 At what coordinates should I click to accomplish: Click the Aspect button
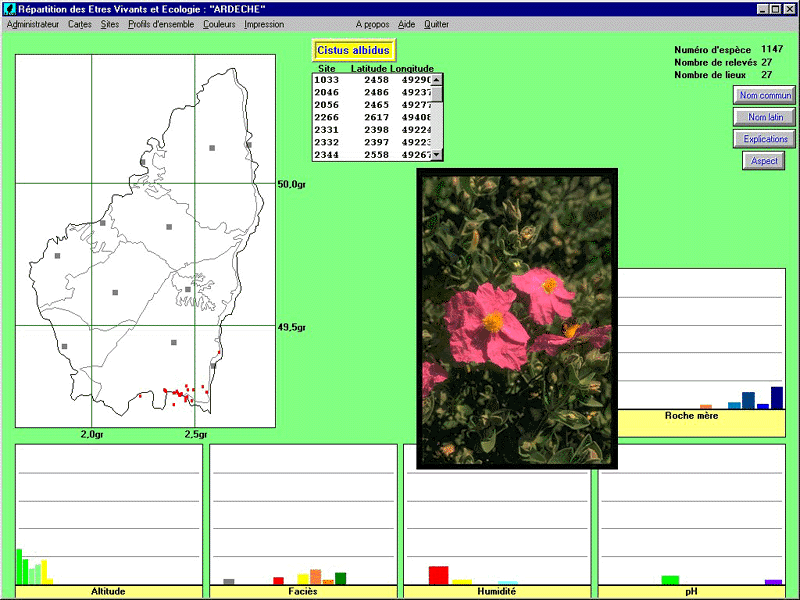pyautogui.click(x=764, y=161)
